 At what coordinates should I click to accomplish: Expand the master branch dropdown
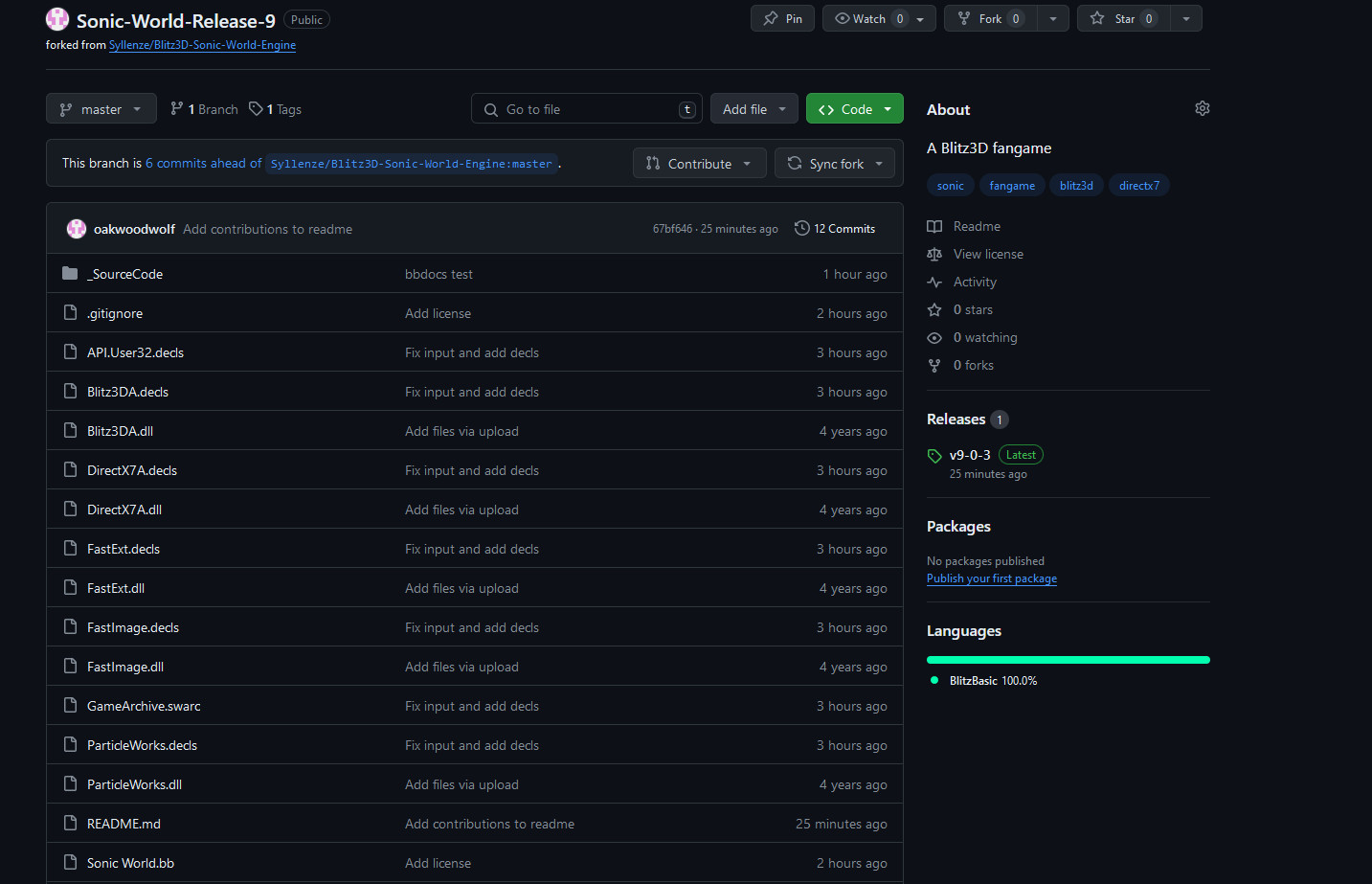point(101,109)
